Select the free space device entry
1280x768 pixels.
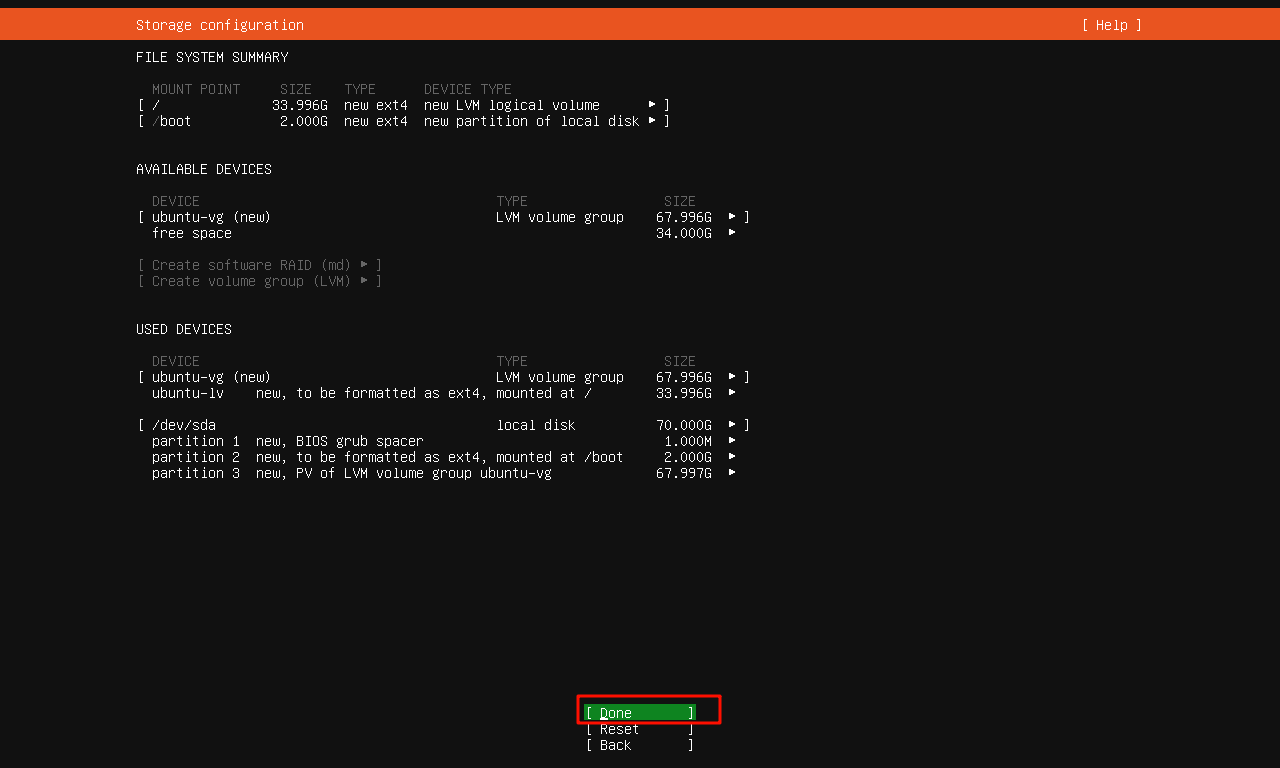pos(192,233)
